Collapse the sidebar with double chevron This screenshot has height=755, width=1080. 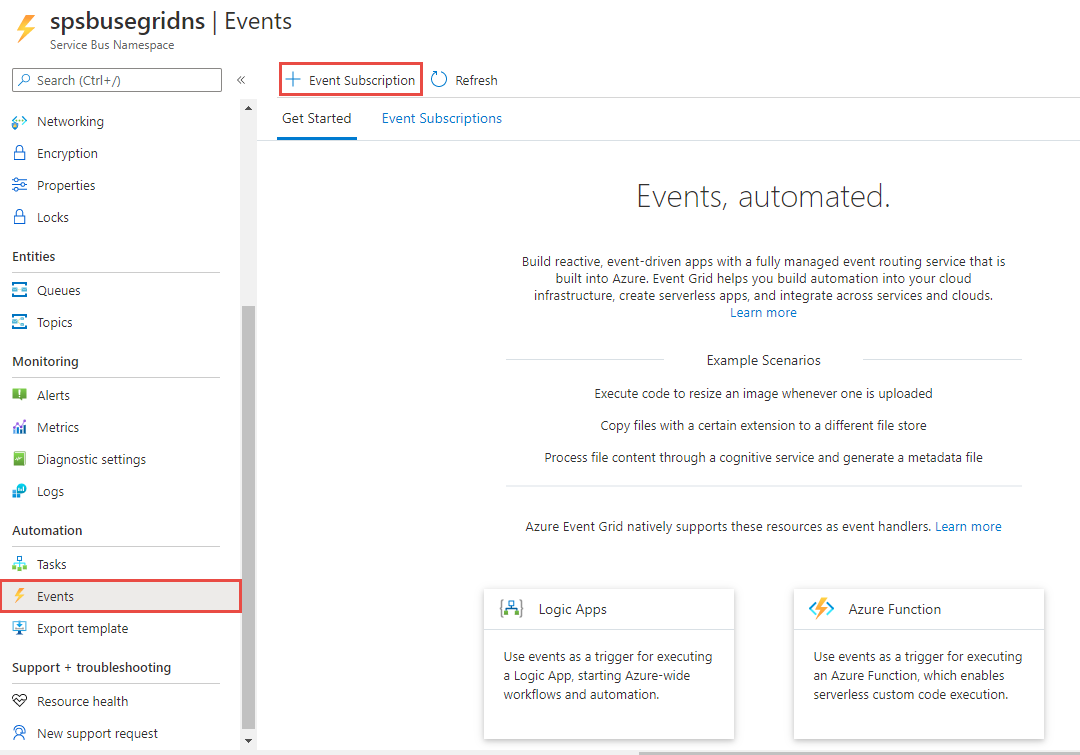click(x=241, y=80)
